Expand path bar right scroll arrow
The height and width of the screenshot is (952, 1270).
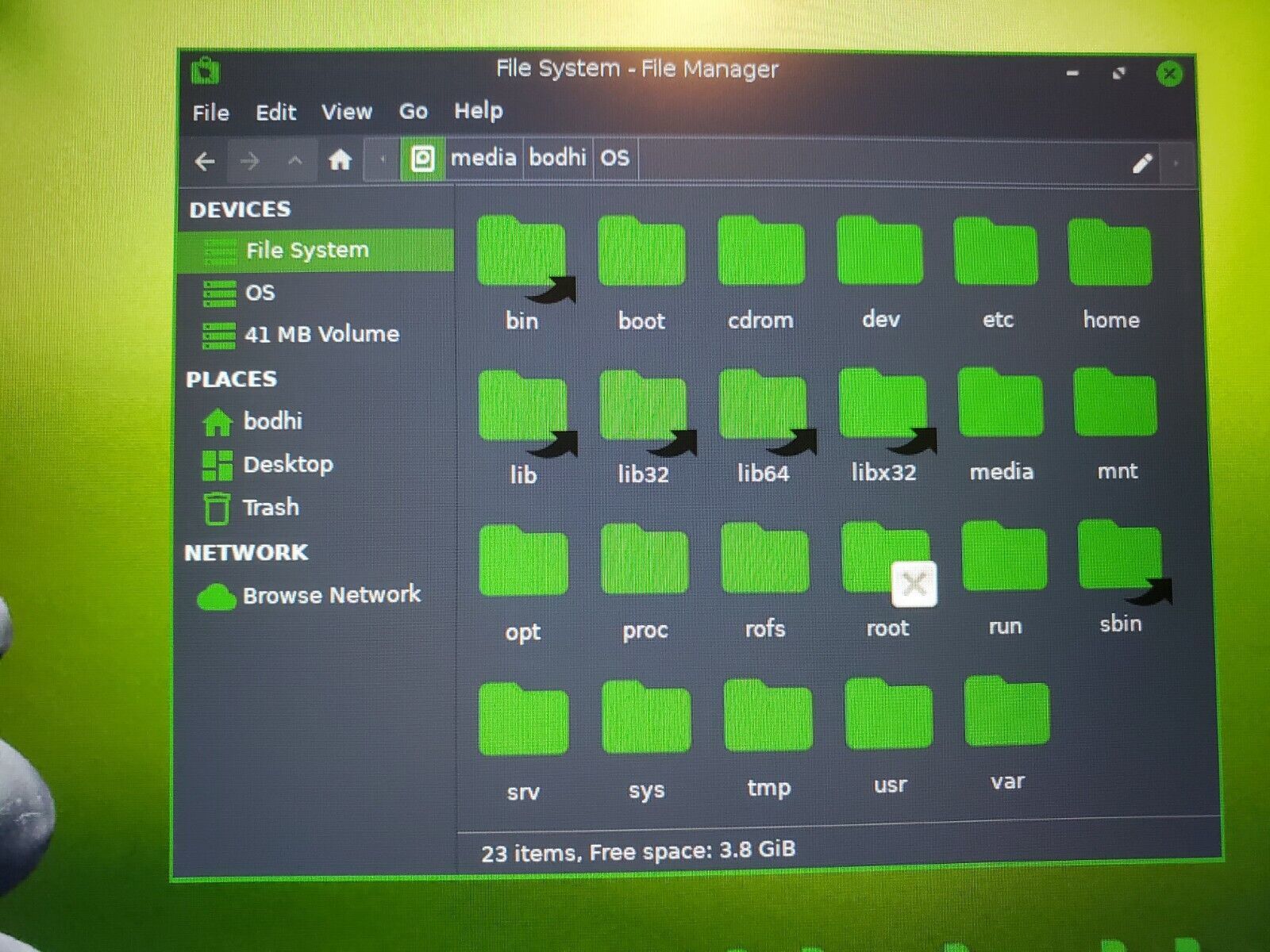tap(1176, 163)
